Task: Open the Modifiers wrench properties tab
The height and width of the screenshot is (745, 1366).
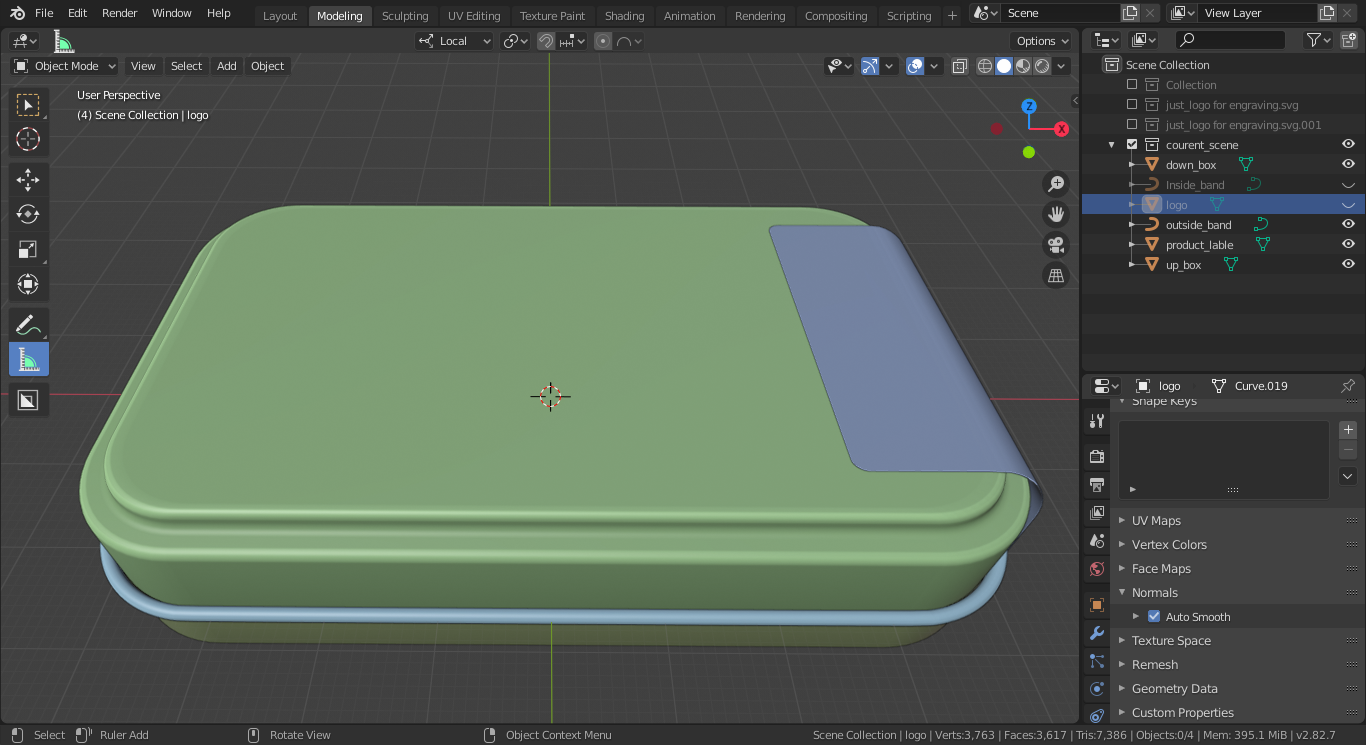Action: (x=1097, y=633)
